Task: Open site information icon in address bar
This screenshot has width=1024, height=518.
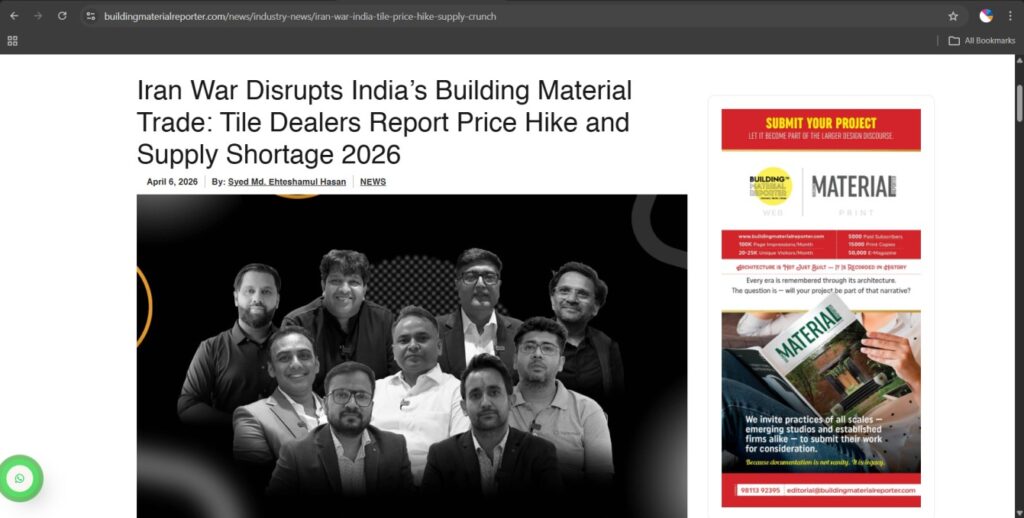Action: pyautogui.click(x=91, y=16)
